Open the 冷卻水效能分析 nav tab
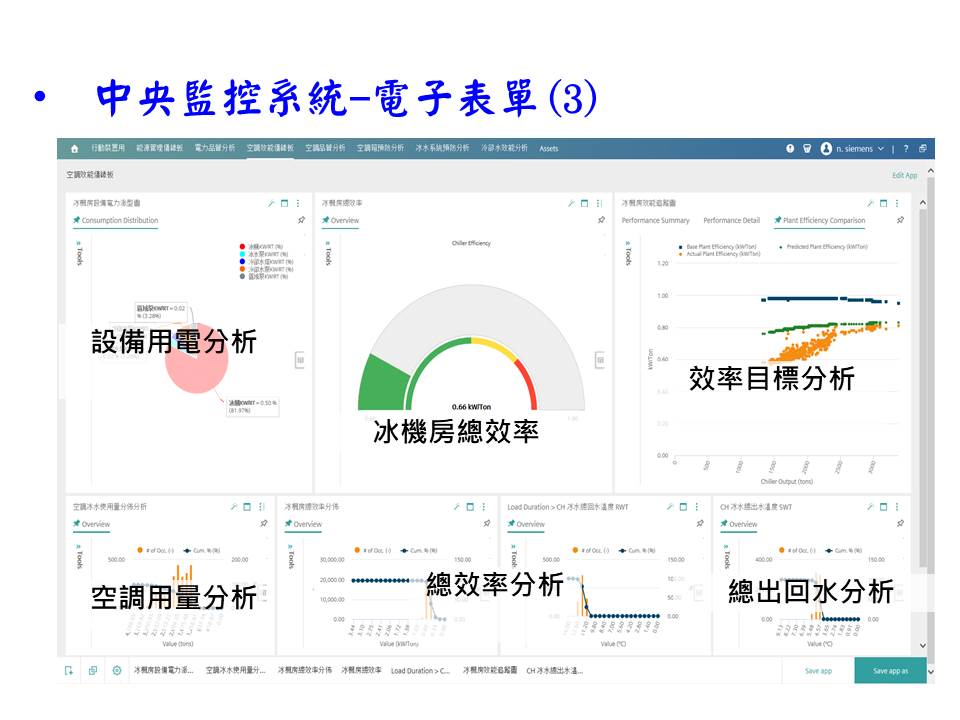Screen dimensions: 960x720 pyautogui.click(x=504, y=148)
